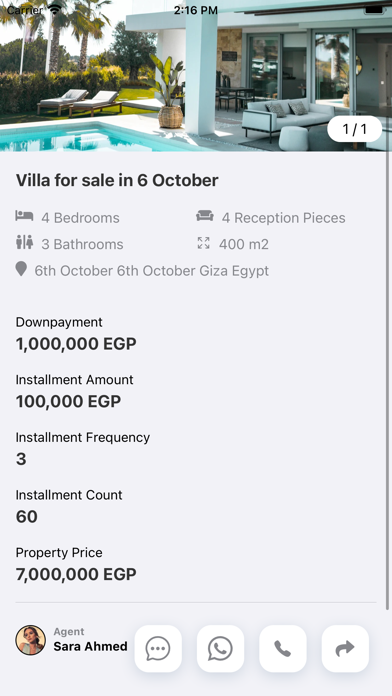392x696 pixels.
Task: Tap the 1 / 1 photo counter badge
Action: 355,129
